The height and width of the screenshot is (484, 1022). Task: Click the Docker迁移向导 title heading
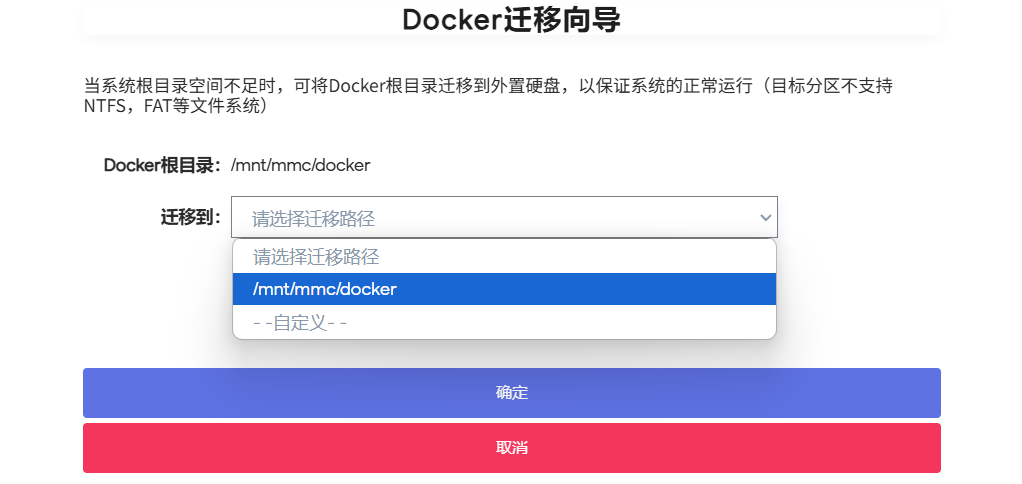[511, 19]
